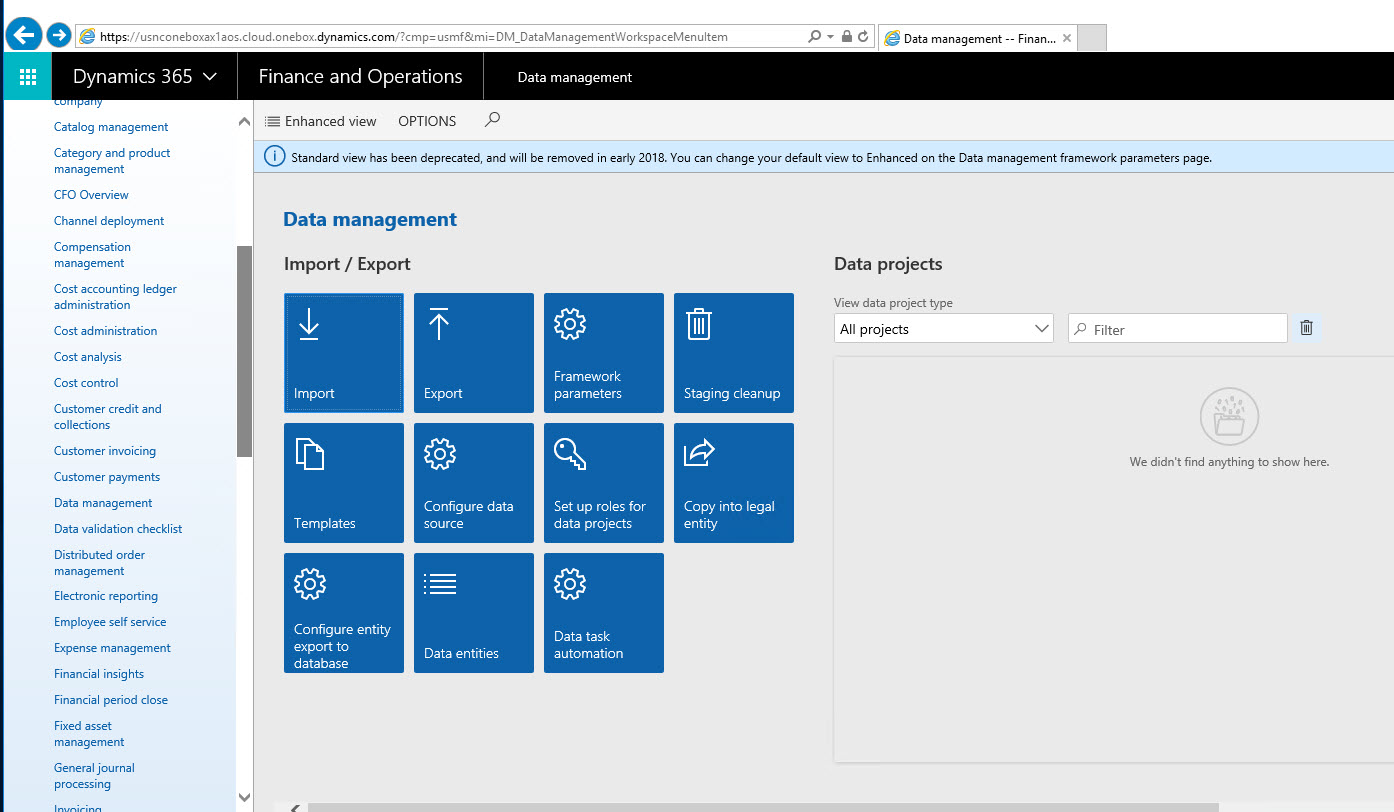This screenshot has height=812, width=1394.
Task: Open Electronic reporting from navigation list
Action: tap(106, 596)
